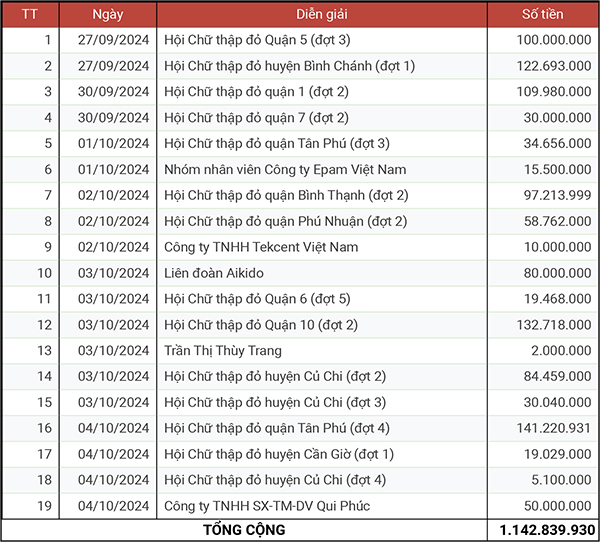
Task: Click the 'Diễn giải' column header
Action: pyautogui.click(x=322, y=15)
